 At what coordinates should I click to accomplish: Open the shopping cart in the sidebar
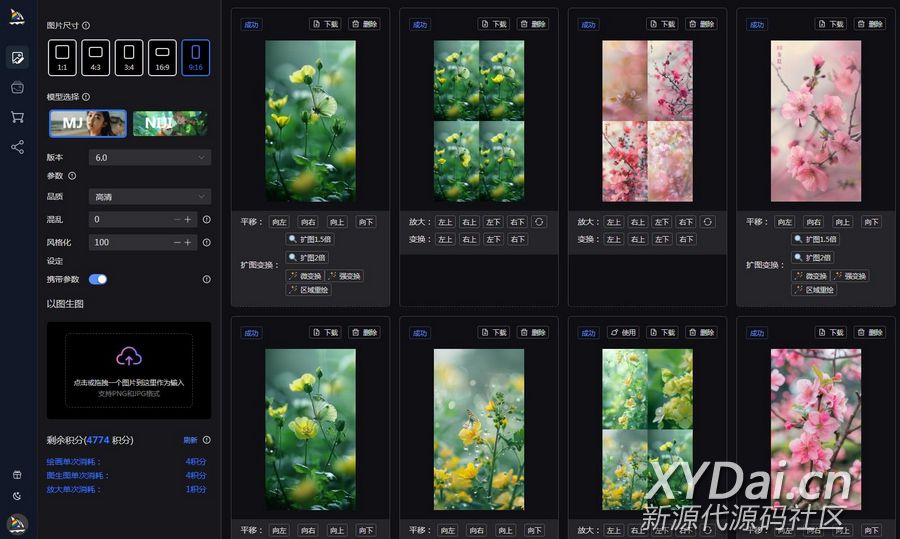tap(17, 117)
